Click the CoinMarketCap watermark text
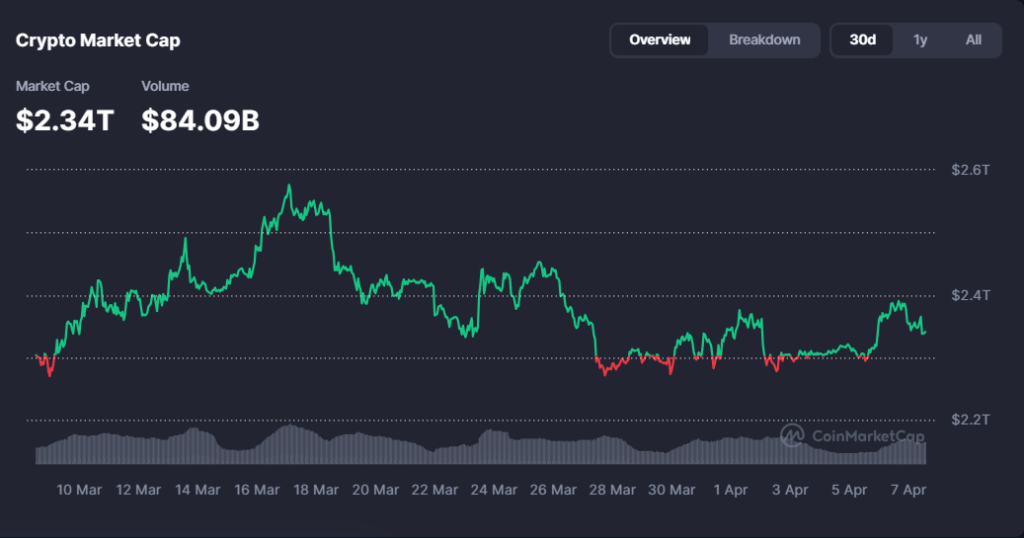 867,436
